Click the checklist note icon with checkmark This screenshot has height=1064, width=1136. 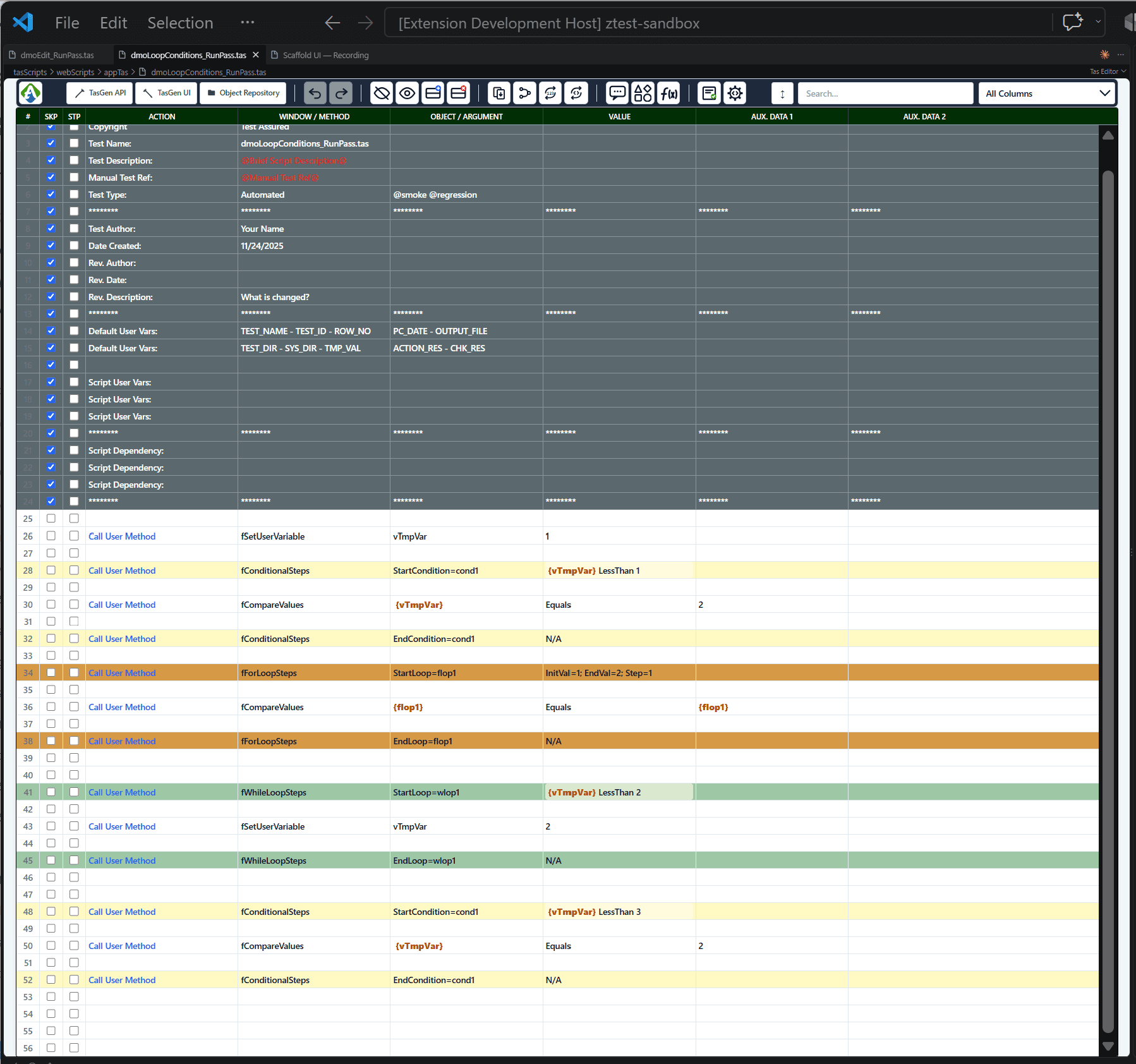click(709, 94)
